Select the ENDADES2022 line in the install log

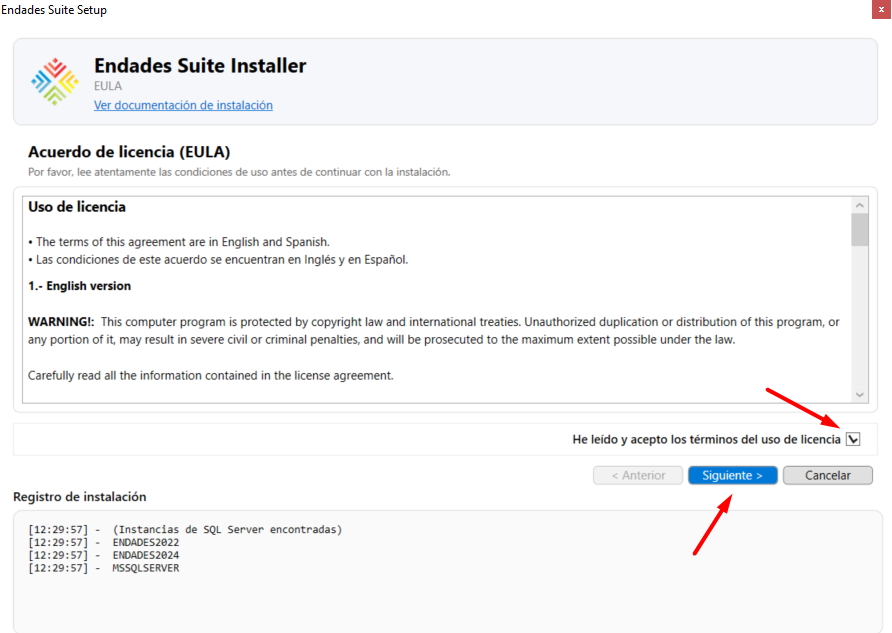point(145,542)
